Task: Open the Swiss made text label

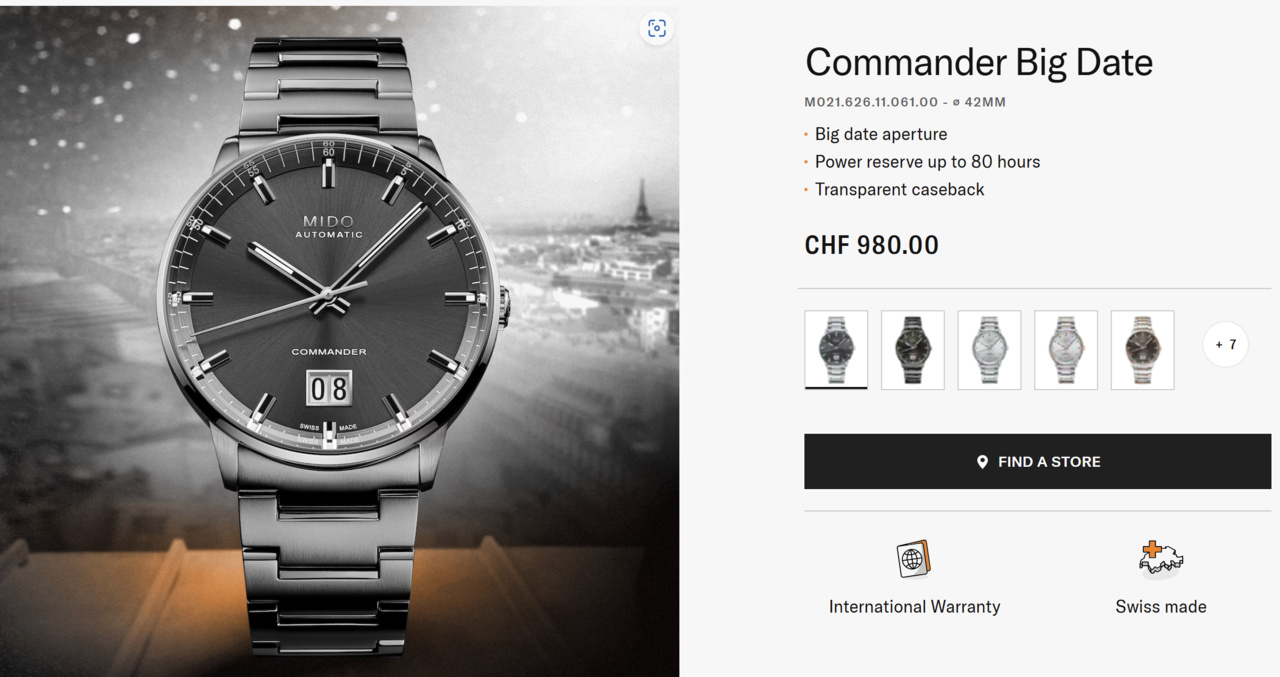Action: [1161, 607]
